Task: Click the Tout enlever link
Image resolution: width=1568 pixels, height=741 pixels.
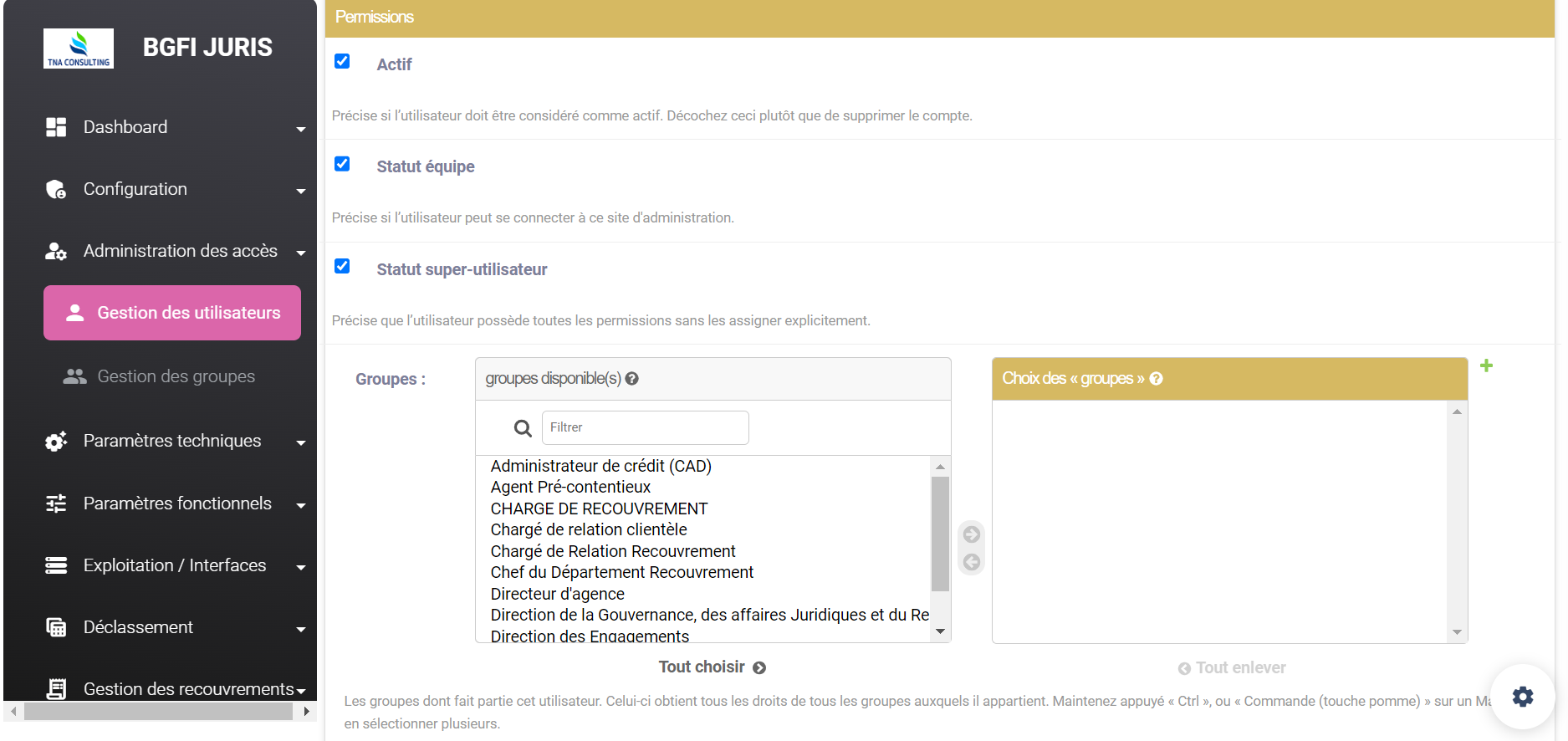Action: [x=1232, y=667]
